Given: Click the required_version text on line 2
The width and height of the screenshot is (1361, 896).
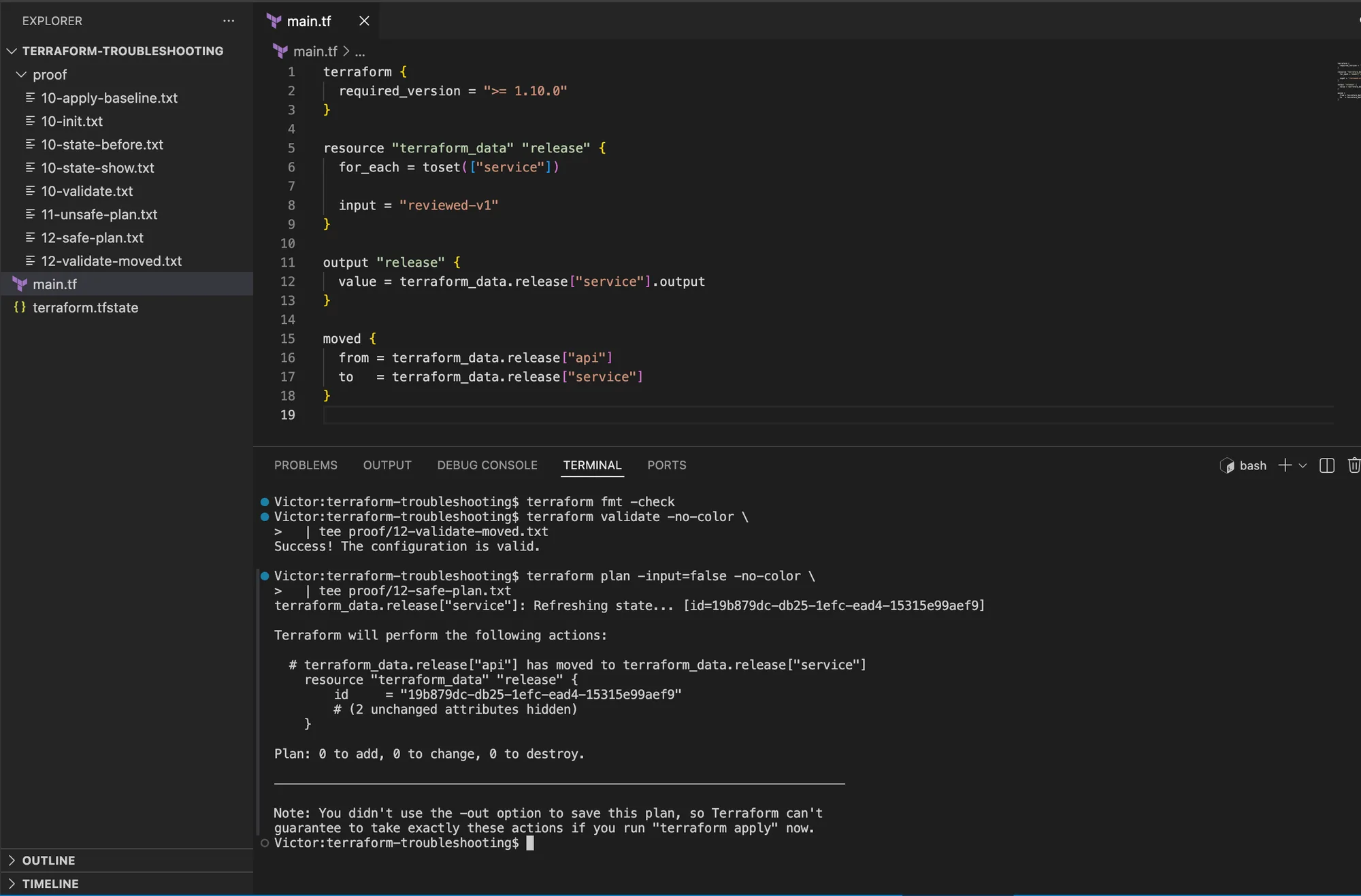Looking at the screenshot, I should pyautogui.click(x=399, y=91).
